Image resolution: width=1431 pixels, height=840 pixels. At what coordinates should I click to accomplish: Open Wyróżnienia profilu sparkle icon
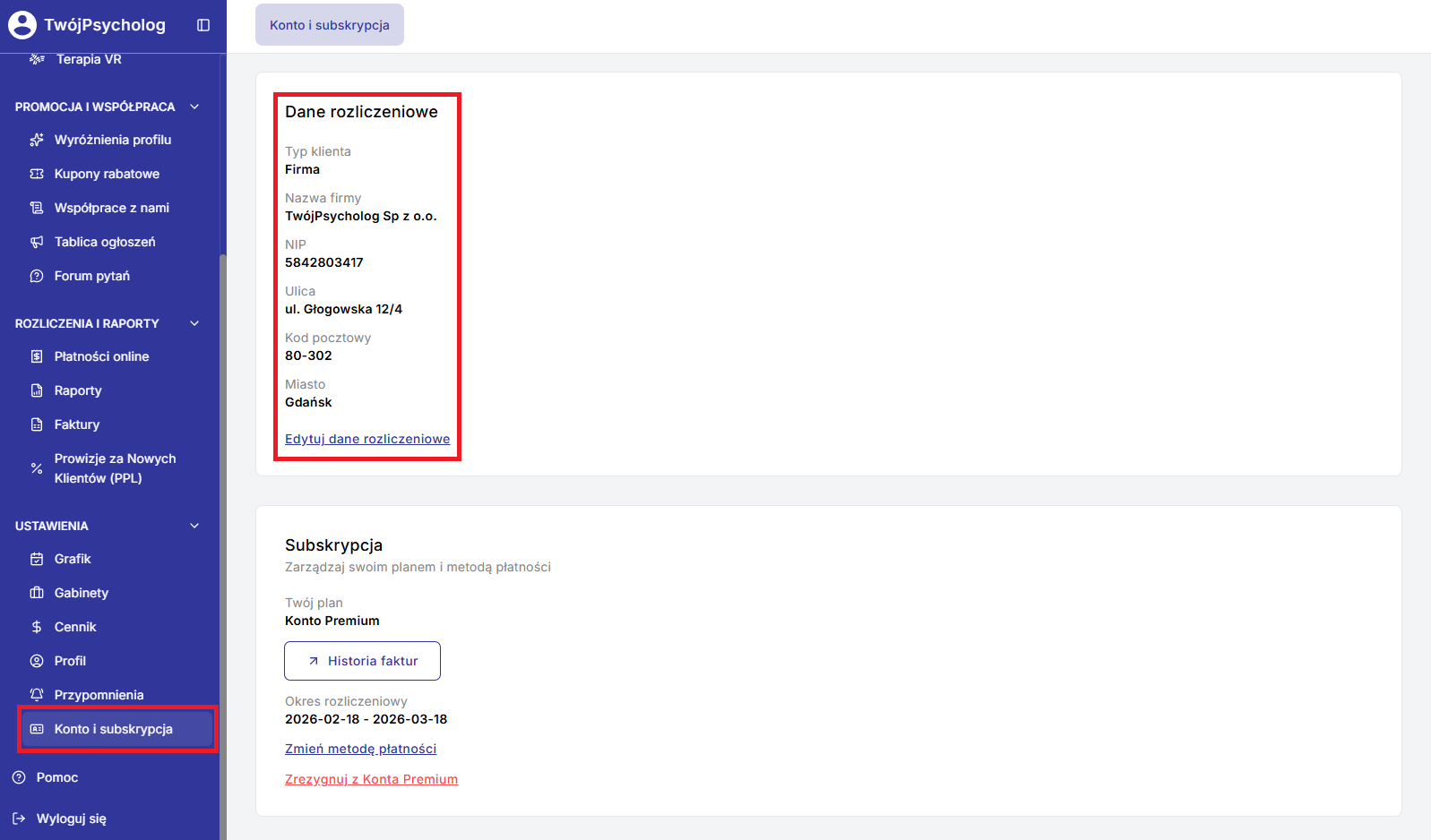[37, 140]
